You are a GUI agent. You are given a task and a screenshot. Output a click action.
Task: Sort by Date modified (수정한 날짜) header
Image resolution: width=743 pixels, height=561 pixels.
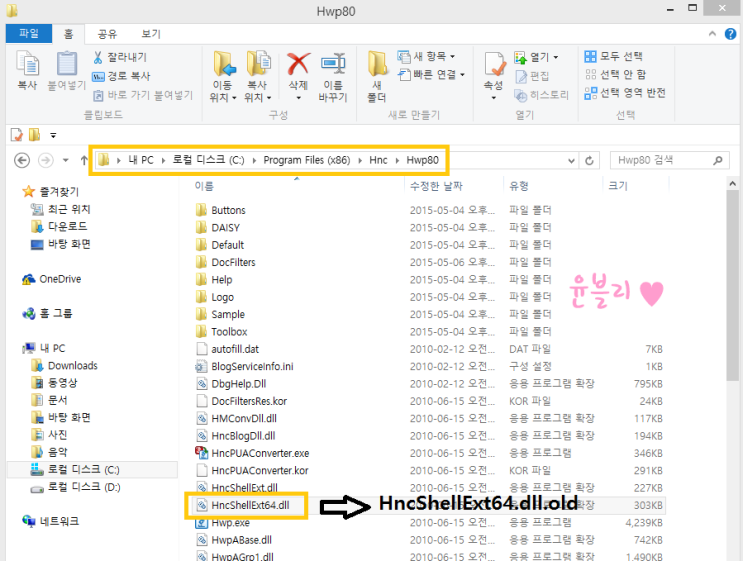click(435, 186)
